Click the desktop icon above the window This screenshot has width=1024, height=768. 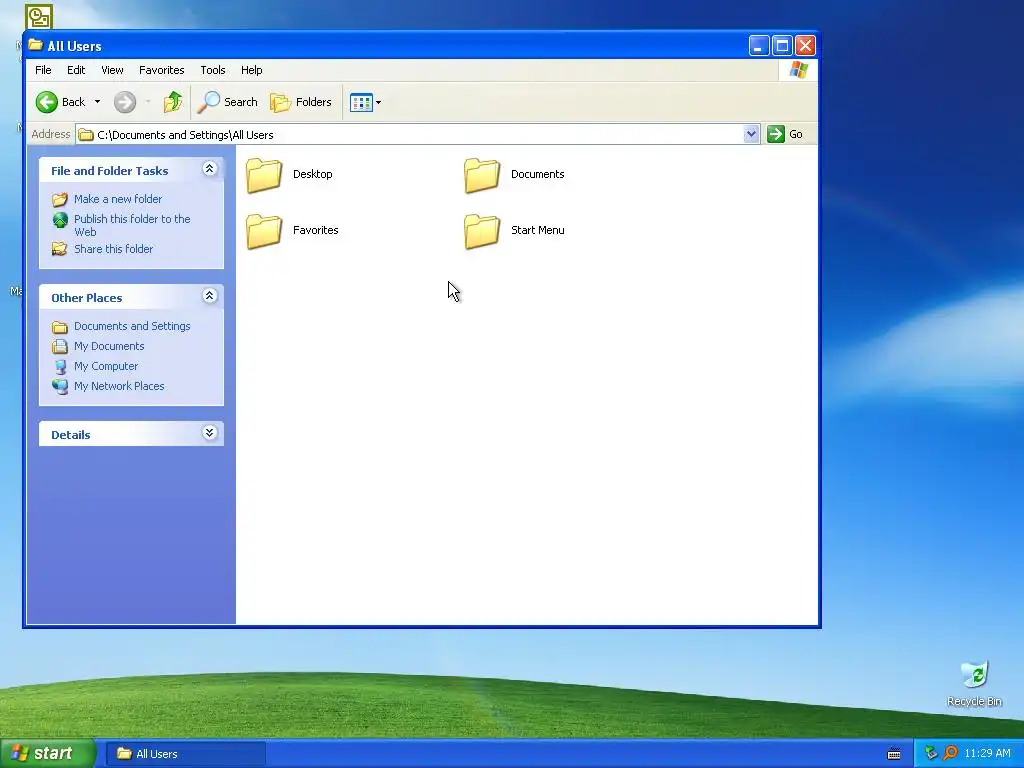(x=39, y=16)
